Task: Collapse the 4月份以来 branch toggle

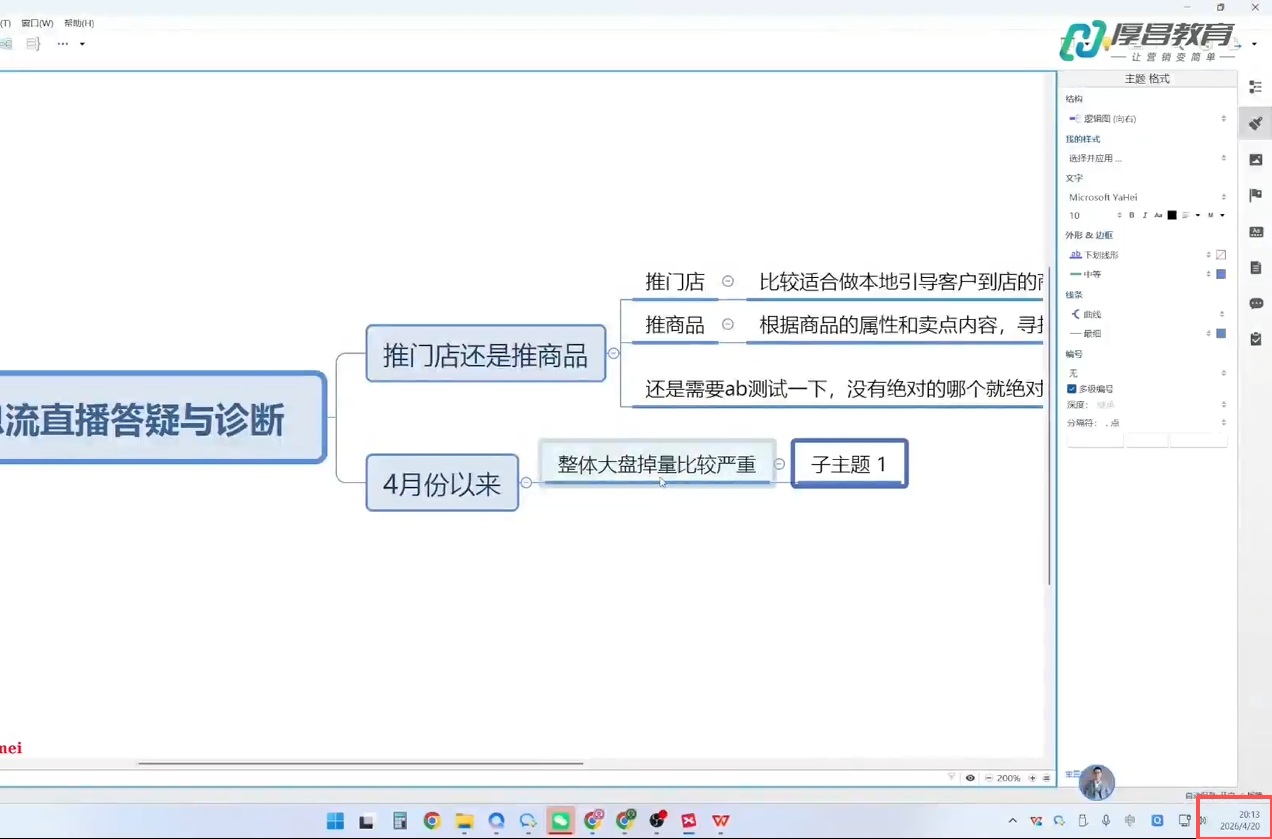Action: point(526,483)
